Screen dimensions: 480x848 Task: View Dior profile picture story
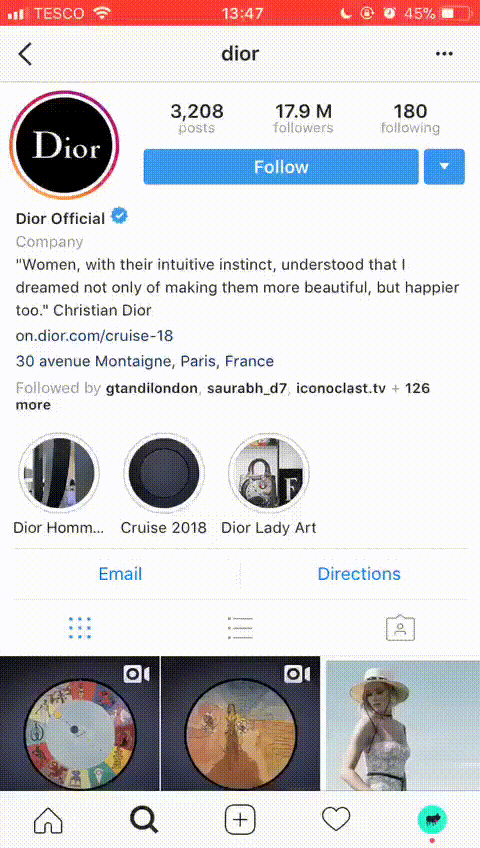(64, 145)
